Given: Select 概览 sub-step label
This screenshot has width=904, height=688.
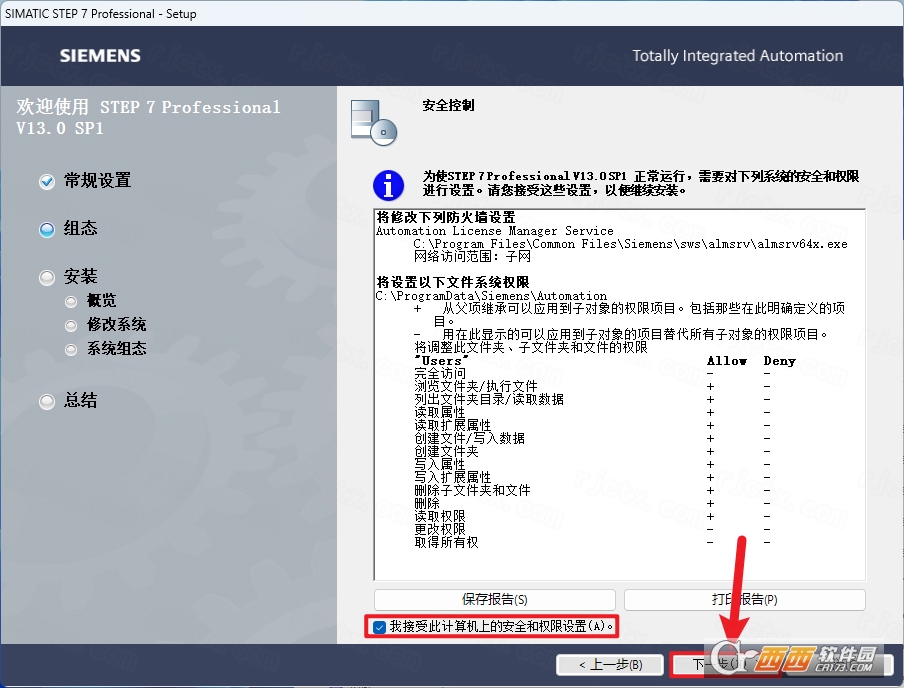Looking at the screenshot, I should click(101, 300).
